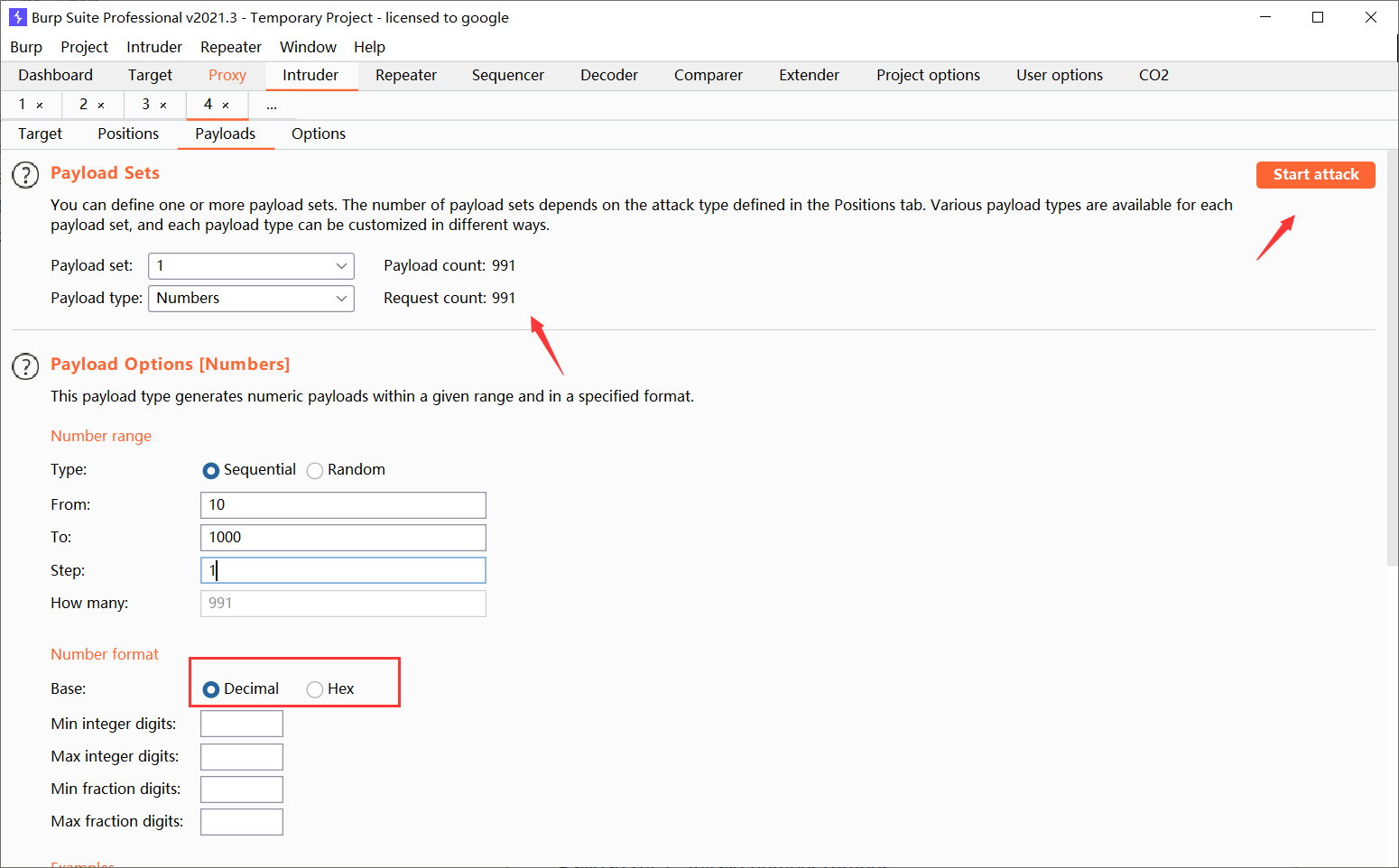Click the From number field
Viewport: 1399px width, 868px height.
[x=343, y=505]
